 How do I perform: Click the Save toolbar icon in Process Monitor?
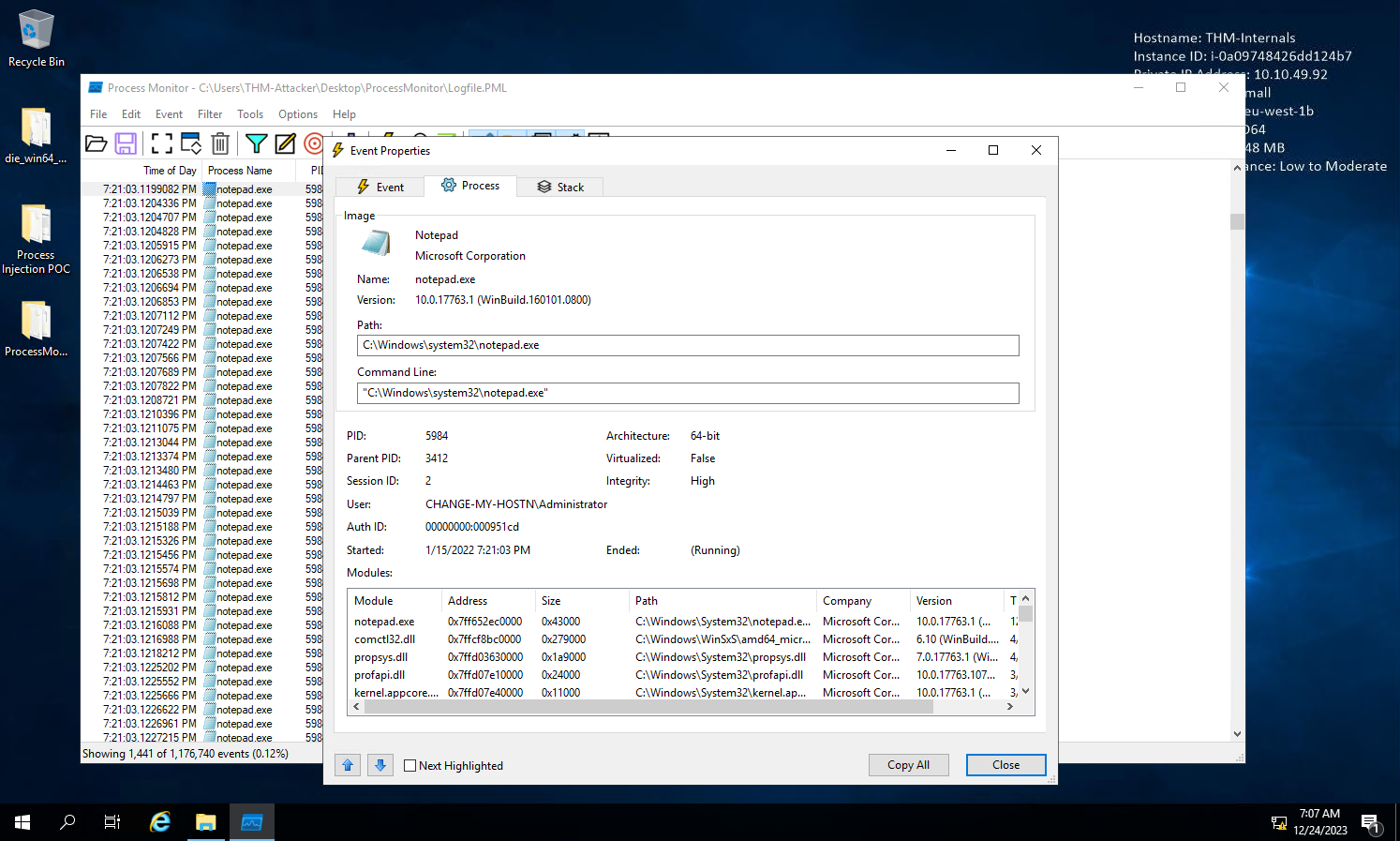coord(126,143)
